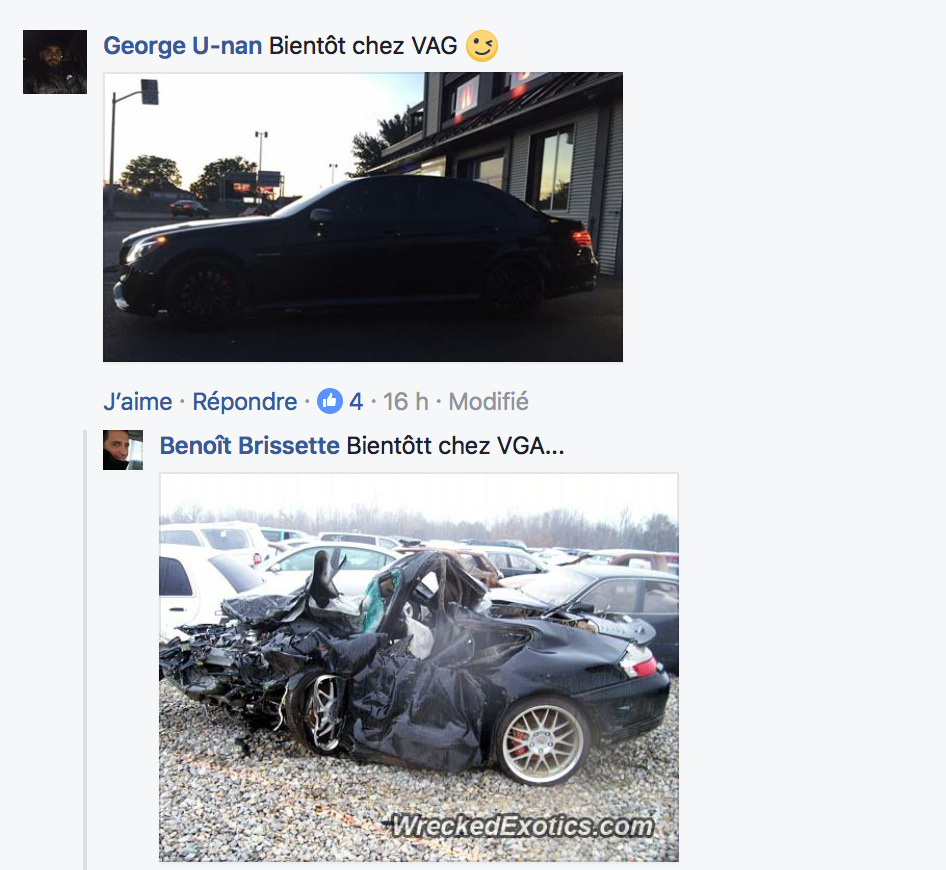Open George U-nan's profile picture
This screenshot has height=870, width=946.
click(x=55, y=62)
